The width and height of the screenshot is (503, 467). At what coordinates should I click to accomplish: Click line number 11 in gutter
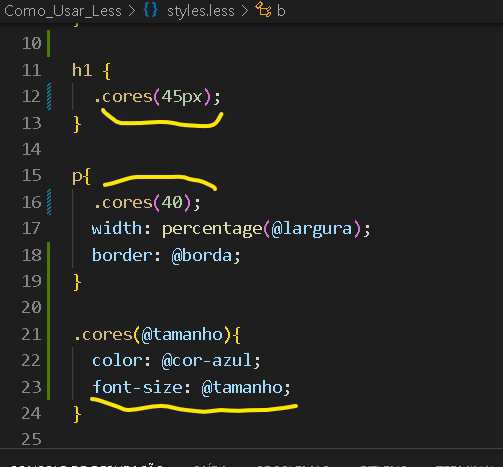pos(32,70)
